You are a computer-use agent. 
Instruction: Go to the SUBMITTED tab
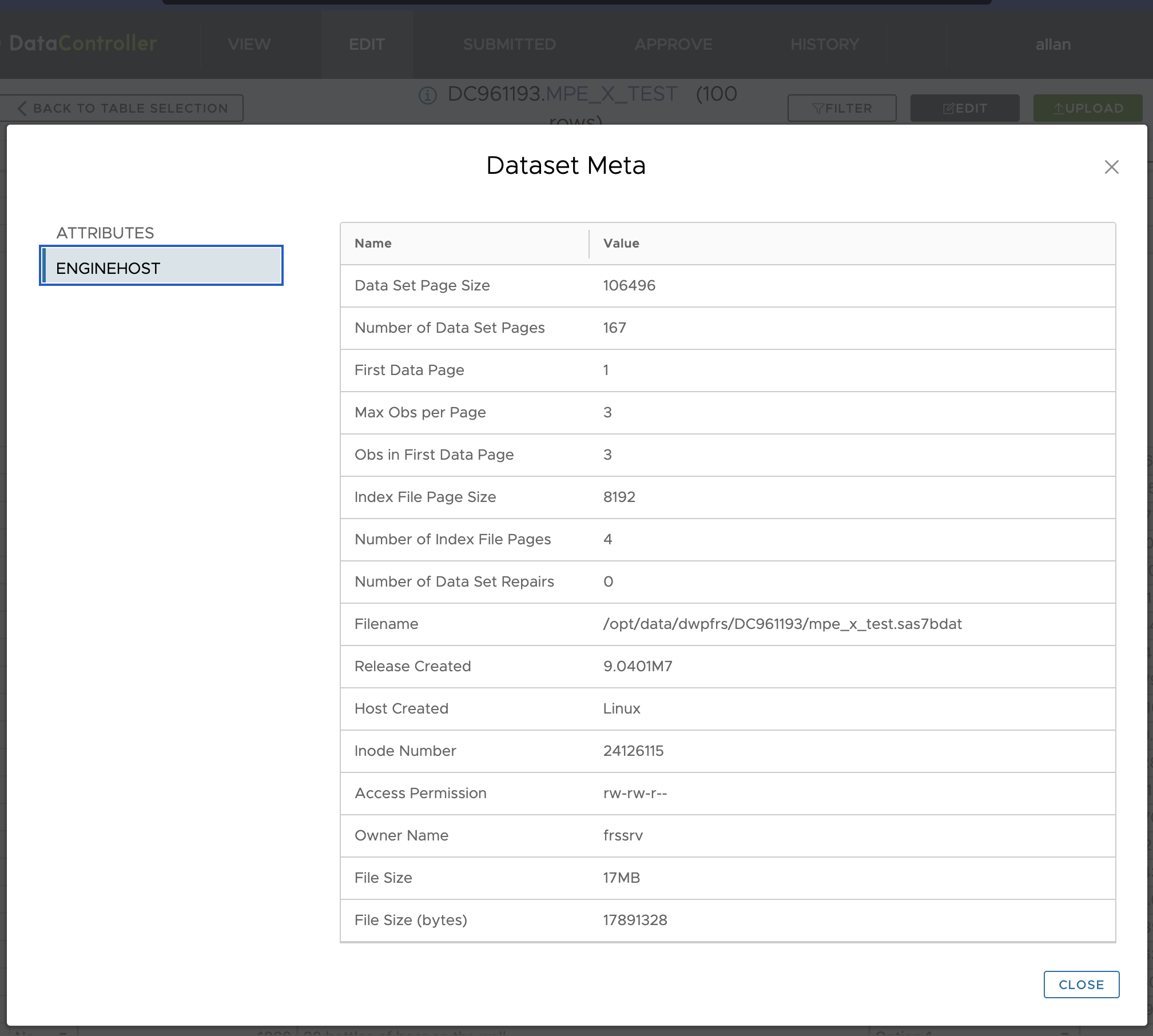[509, 44]
